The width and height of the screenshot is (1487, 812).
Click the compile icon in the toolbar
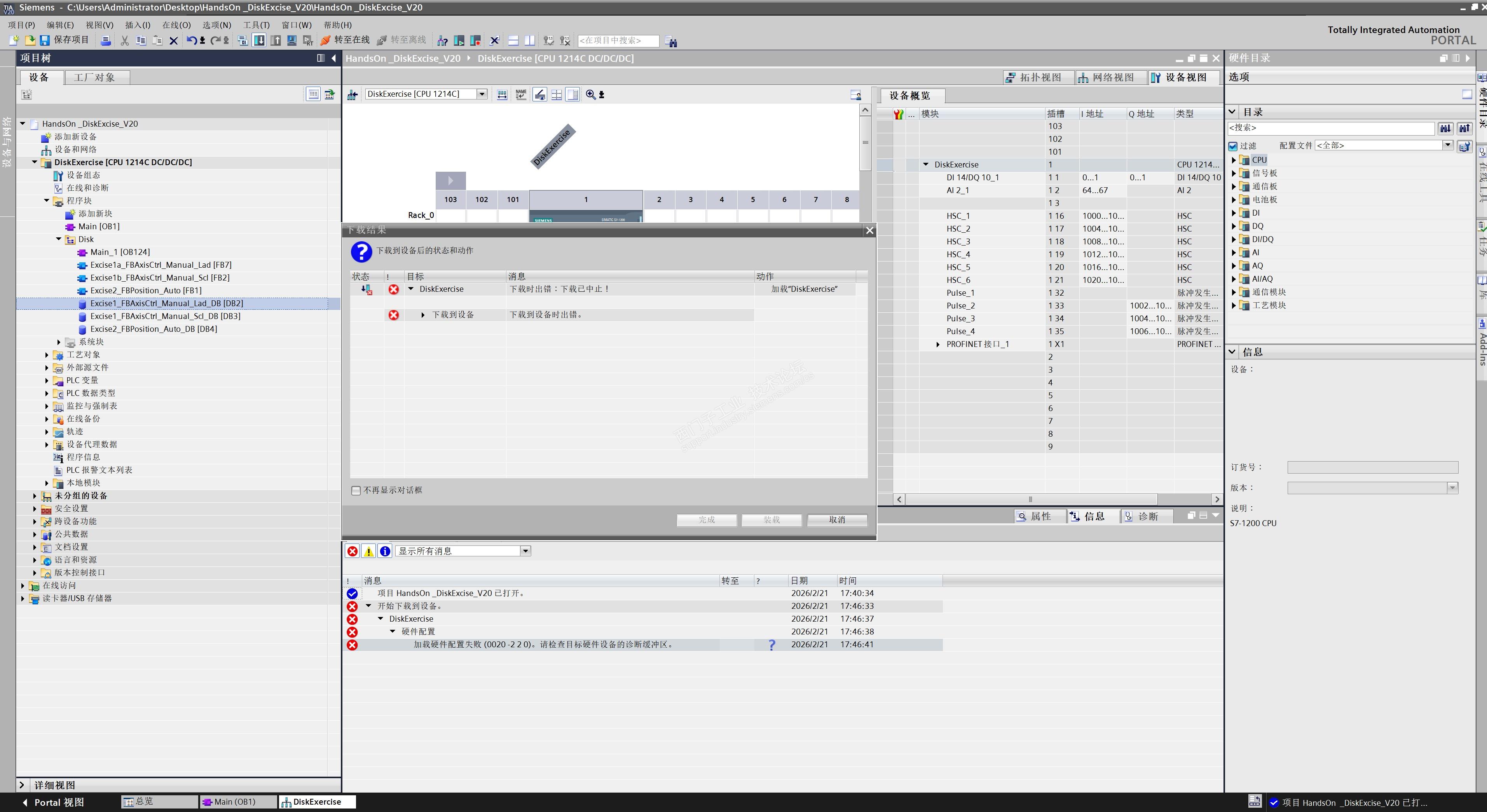click(x=243, y=40)
